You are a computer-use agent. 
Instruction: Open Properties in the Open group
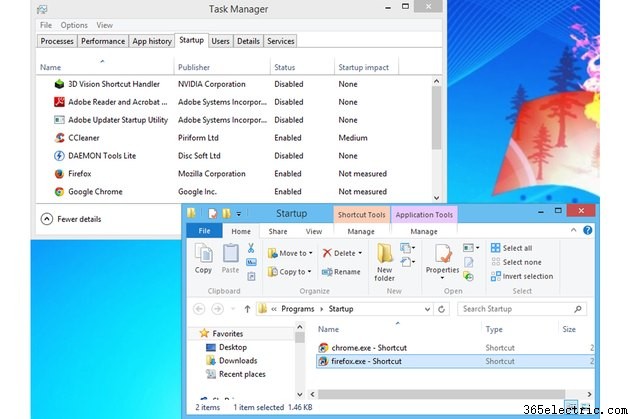point(442,261)
